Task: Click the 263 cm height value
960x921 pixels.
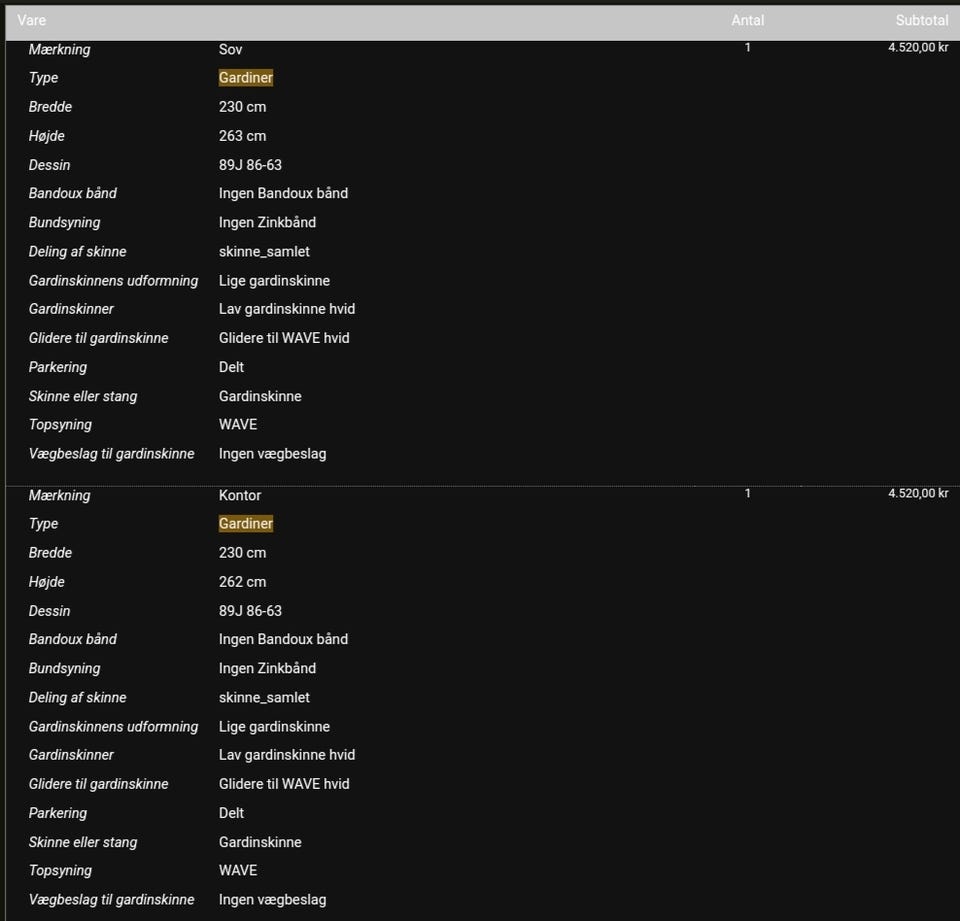Action: (x=242, y=136)
